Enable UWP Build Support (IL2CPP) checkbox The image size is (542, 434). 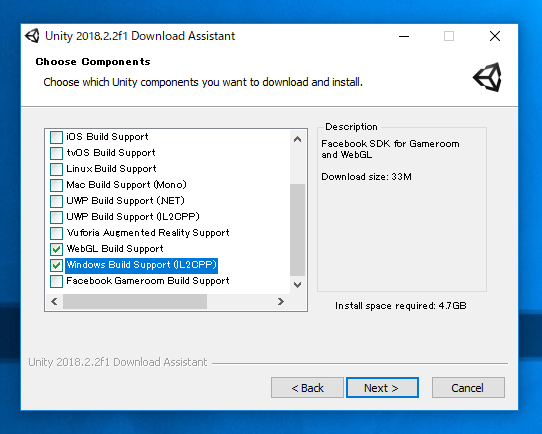click(56, 217)
